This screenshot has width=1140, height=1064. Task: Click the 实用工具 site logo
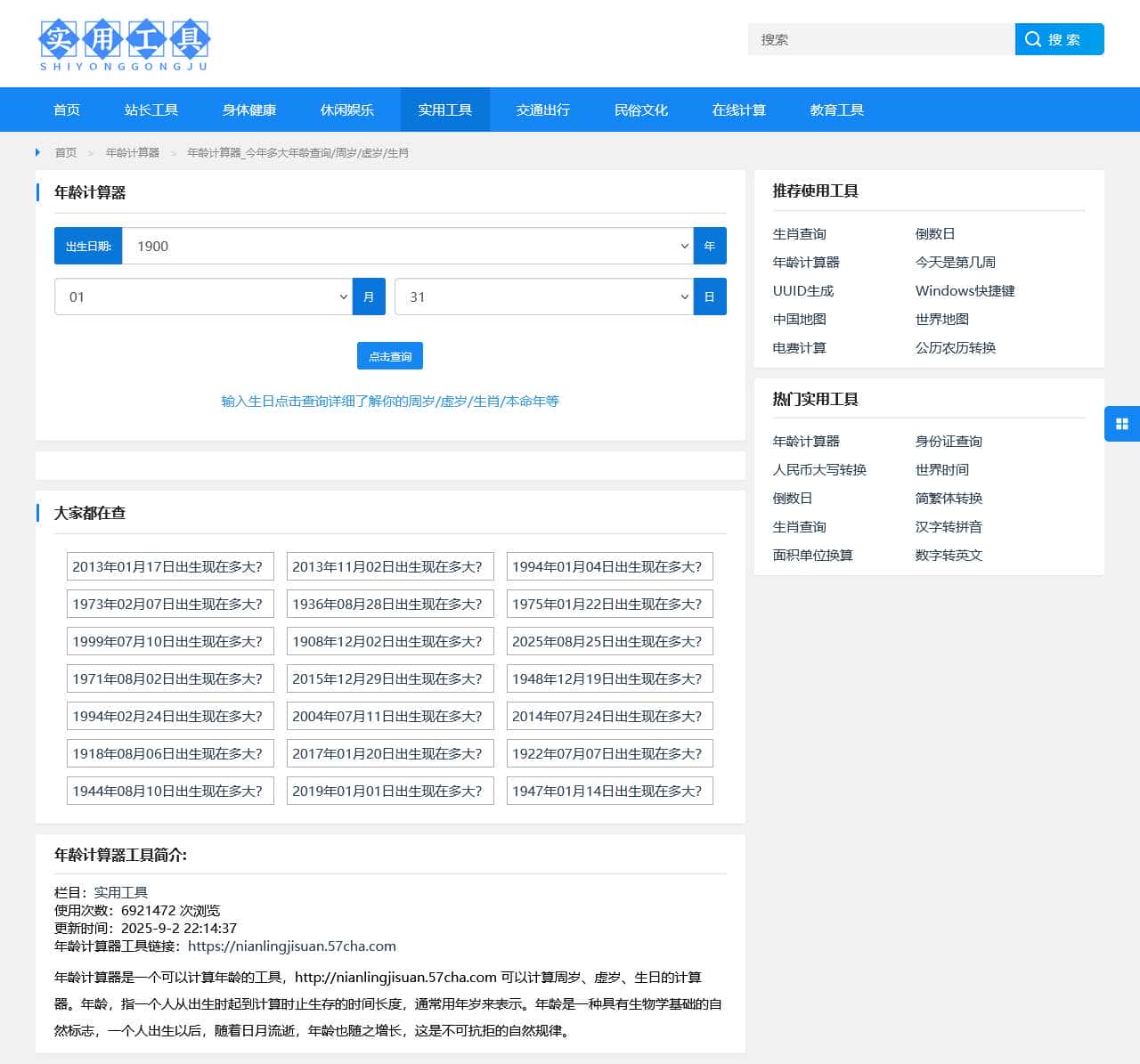pyautogui.click(x=124, y=45)
